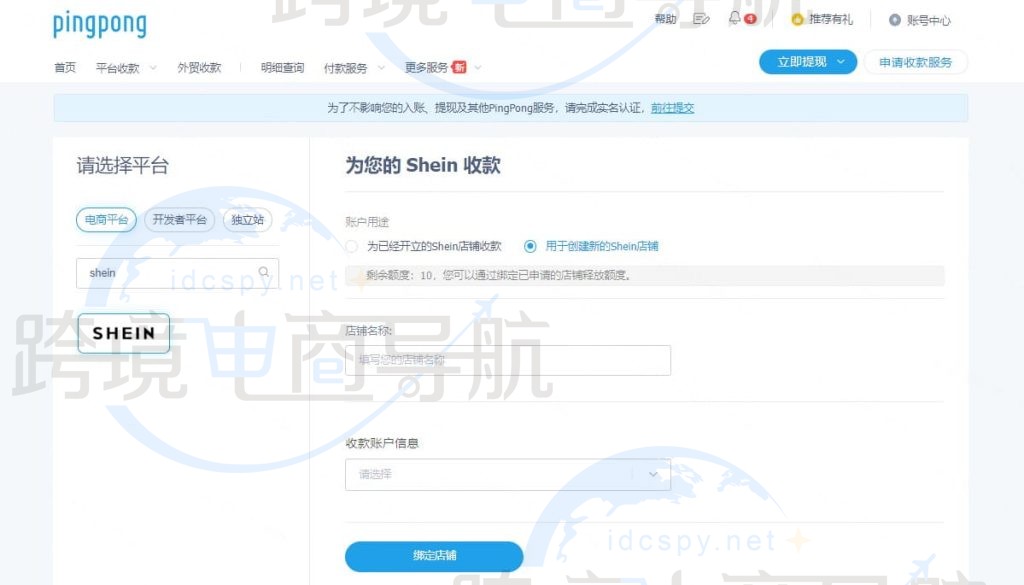Click the feedback edit icon next to 帮助

pyautogui.click(x=700, y=17)
